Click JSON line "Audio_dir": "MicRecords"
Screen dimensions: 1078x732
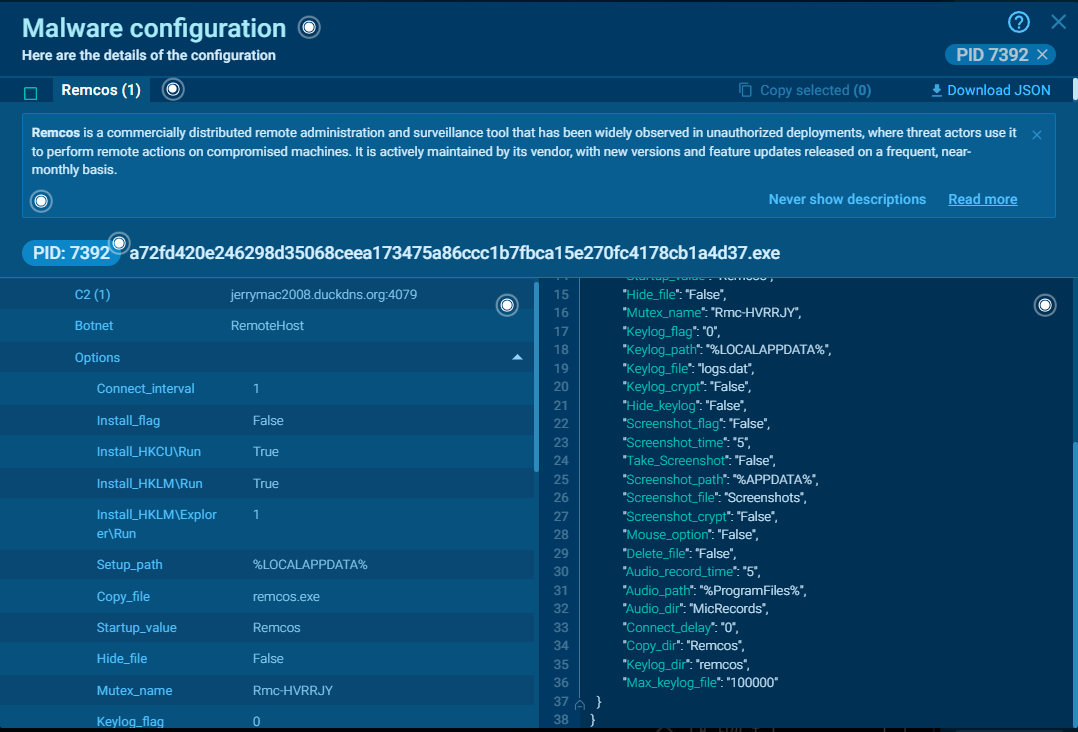click(696, 609)
